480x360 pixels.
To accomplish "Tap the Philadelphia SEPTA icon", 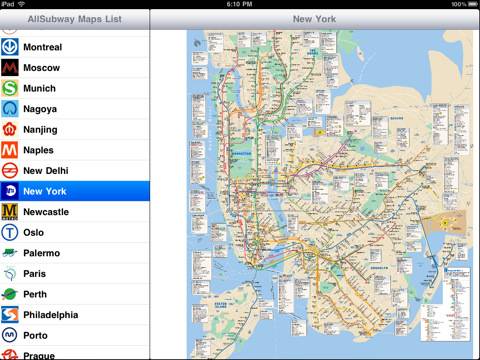I will [10, 315].
